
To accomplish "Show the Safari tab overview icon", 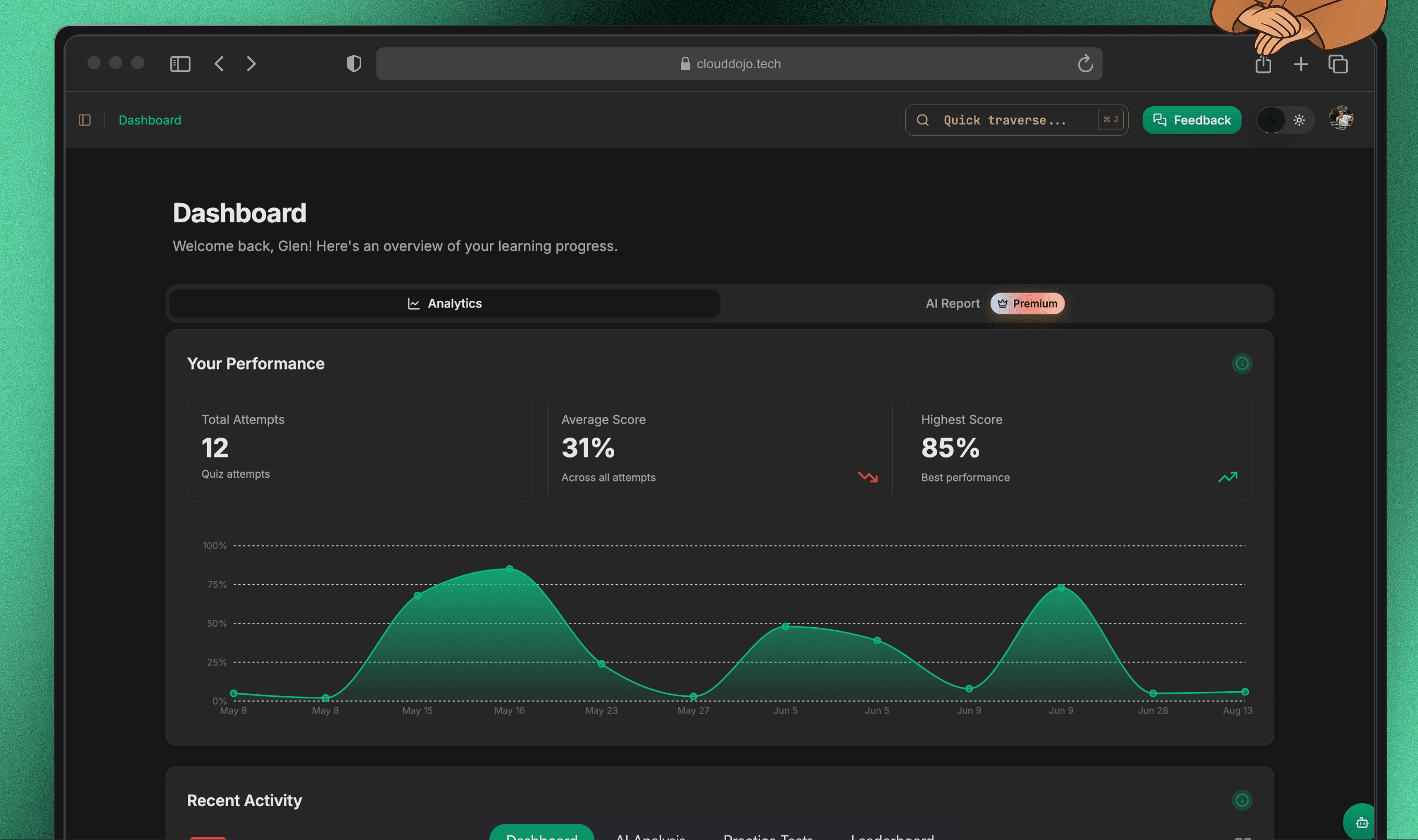I will 1338,65.
